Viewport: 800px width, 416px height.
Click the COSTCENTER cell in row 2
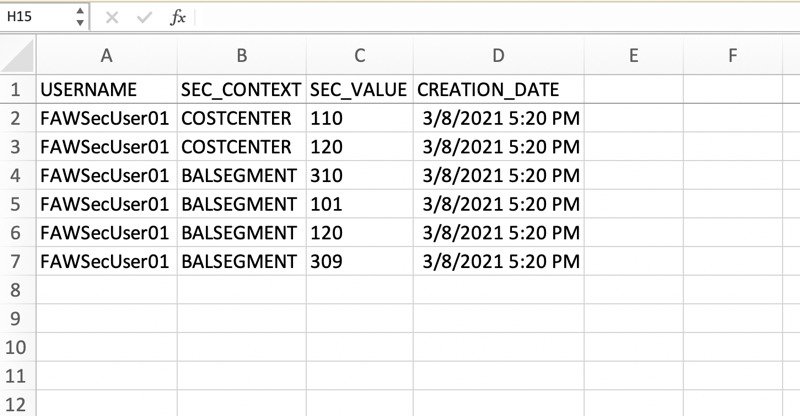tap(241, 118)
